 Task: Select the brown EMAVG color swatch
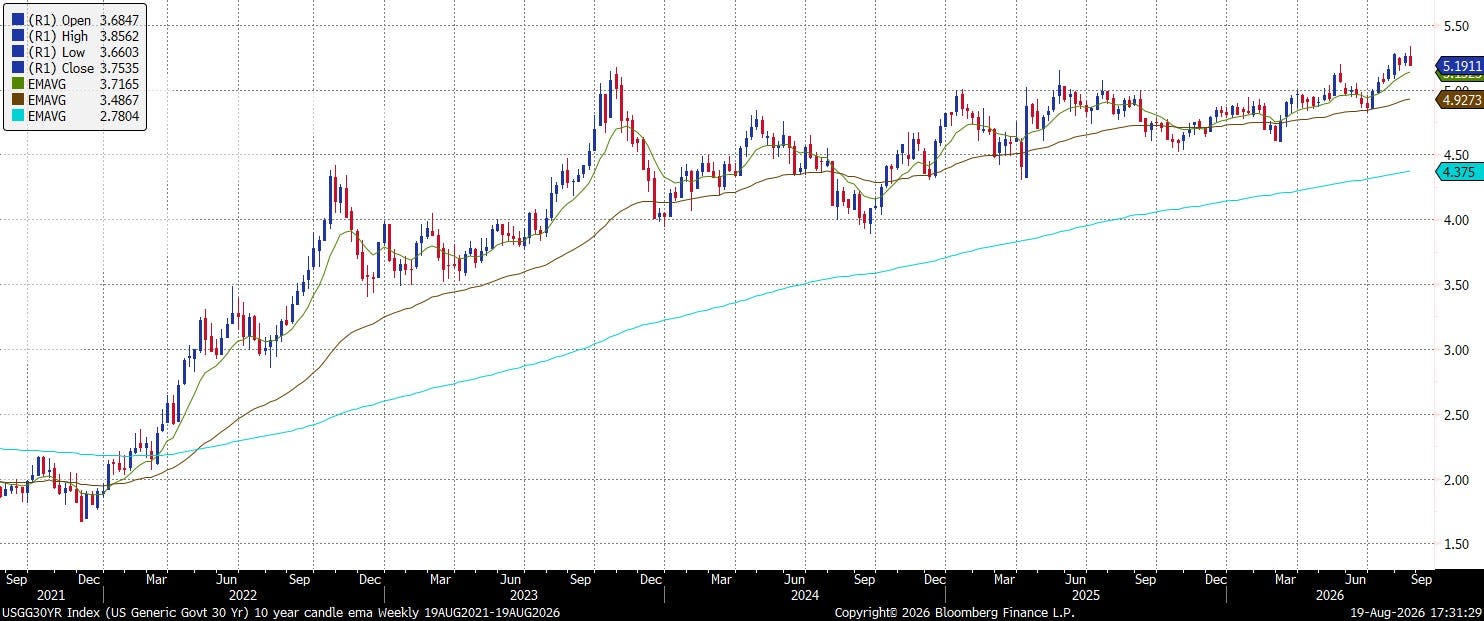click(18, 101)
